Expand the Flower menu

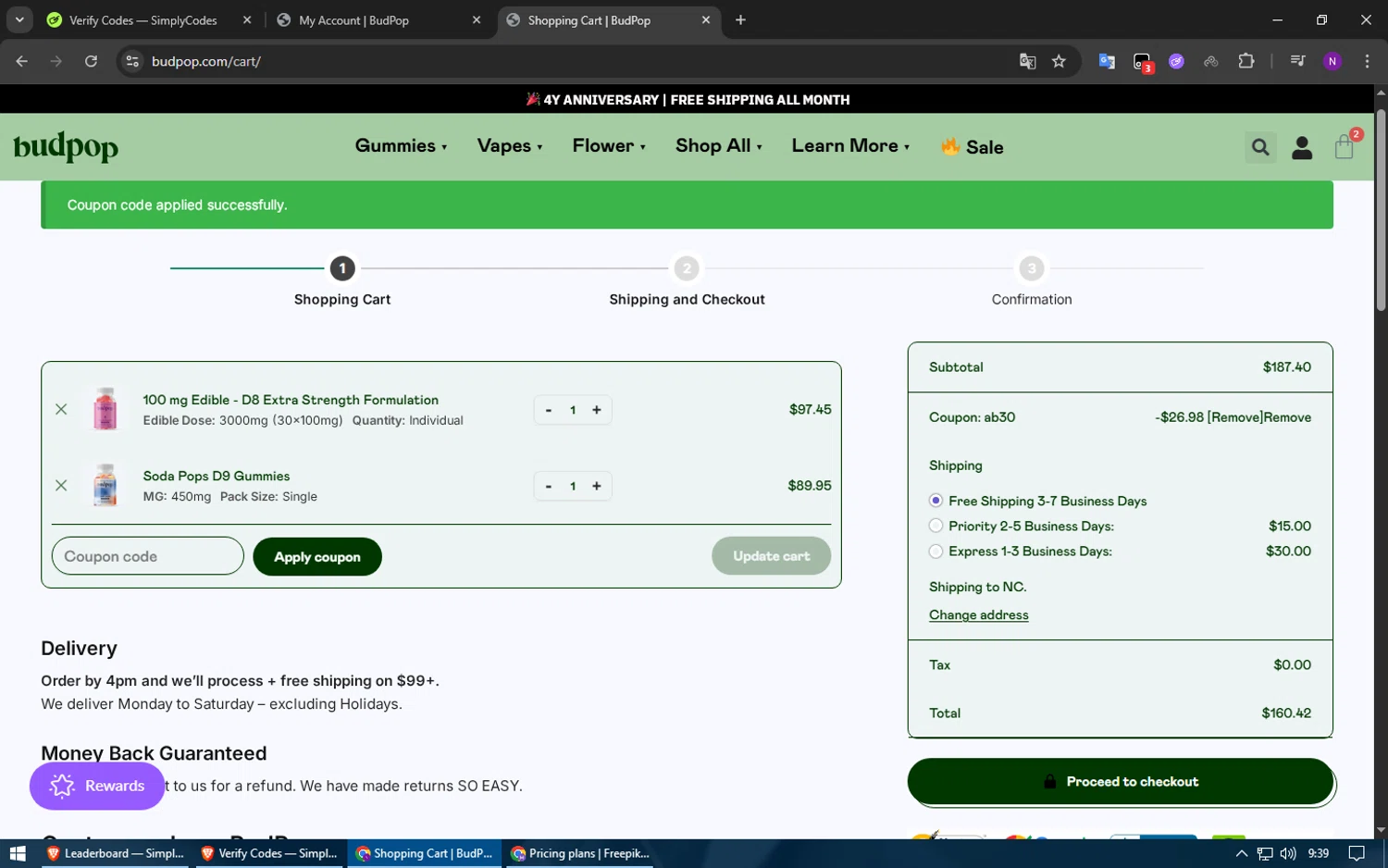pyautogui.click(x=609, y=146)
